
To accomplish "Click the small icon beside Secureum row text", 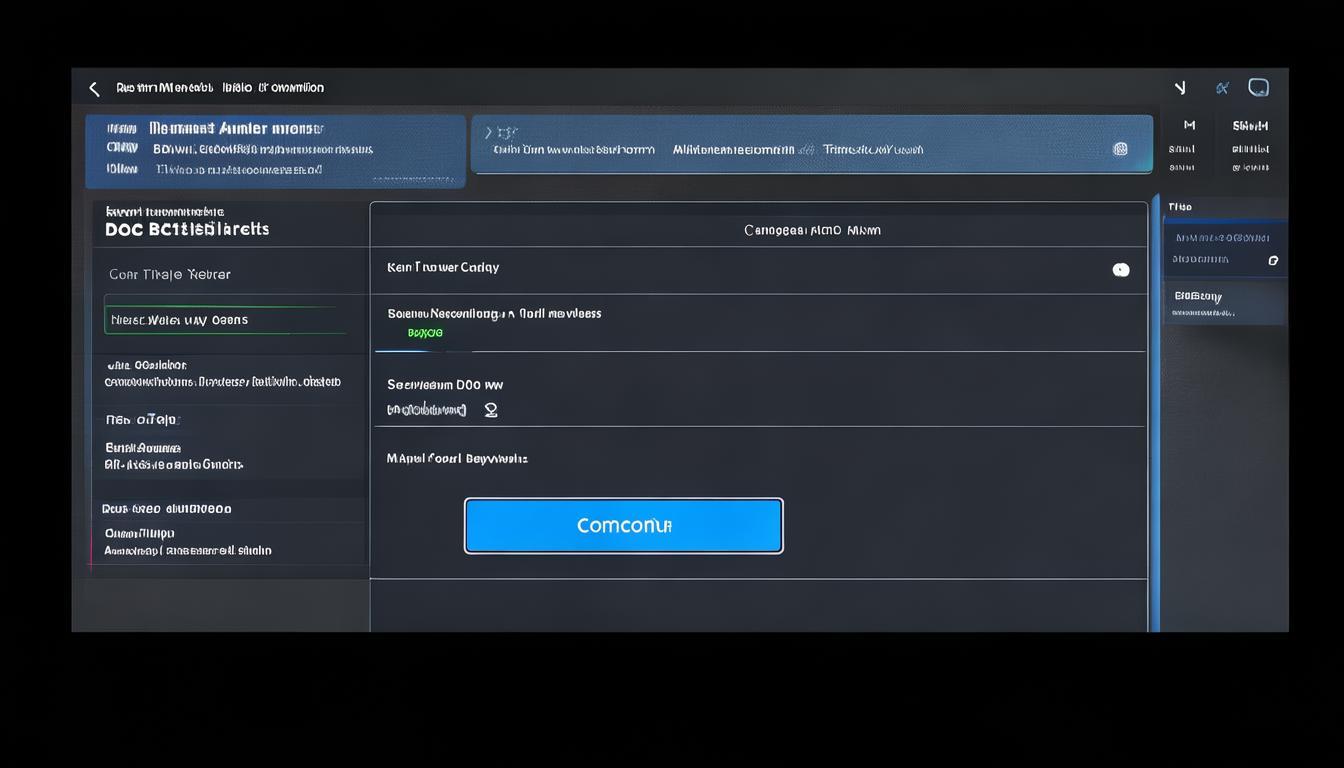I will (x=491, y=410).
